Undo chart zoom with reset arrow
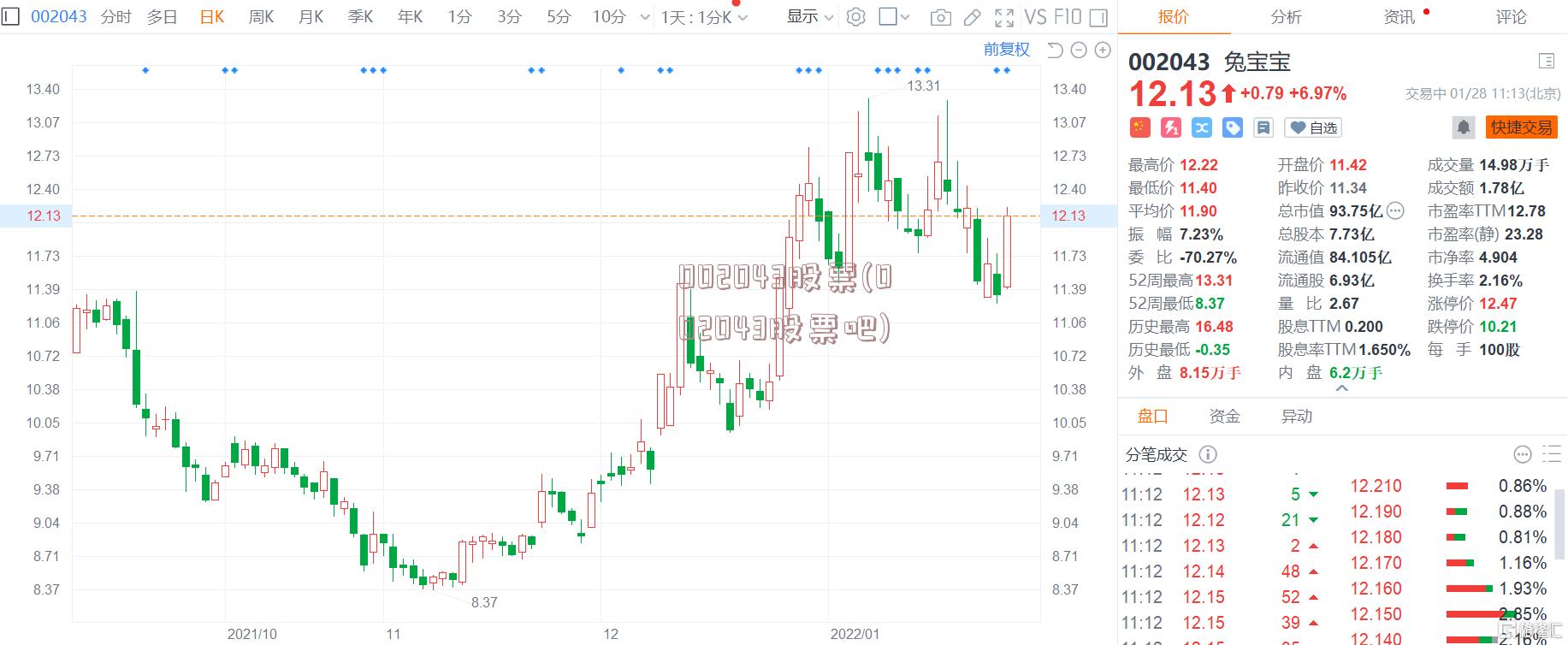 click(1054, 50)
